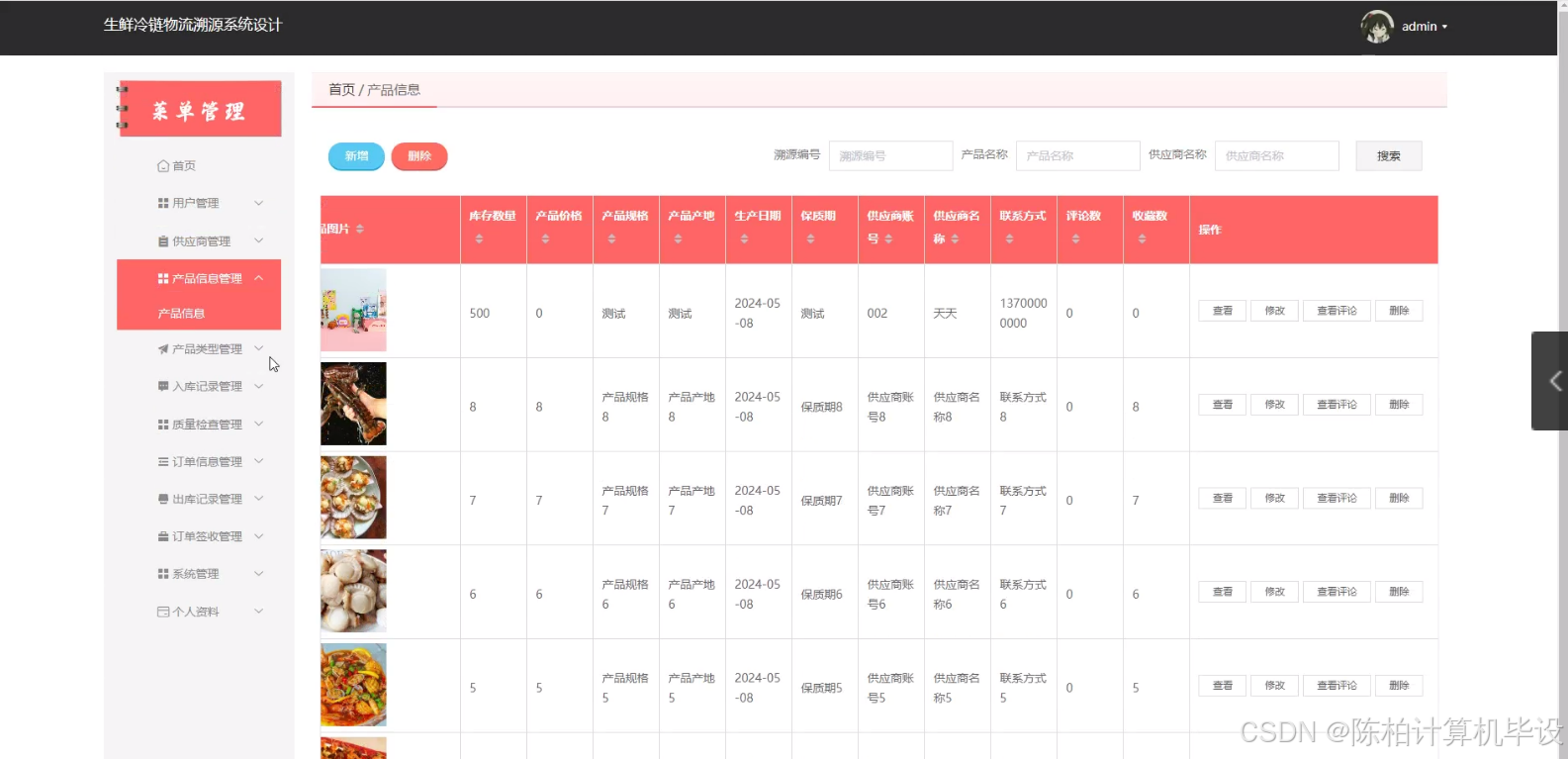Click the 个人资料 card icon
This screenshot has width=1568, height=759.
click(x=163, y=613)
